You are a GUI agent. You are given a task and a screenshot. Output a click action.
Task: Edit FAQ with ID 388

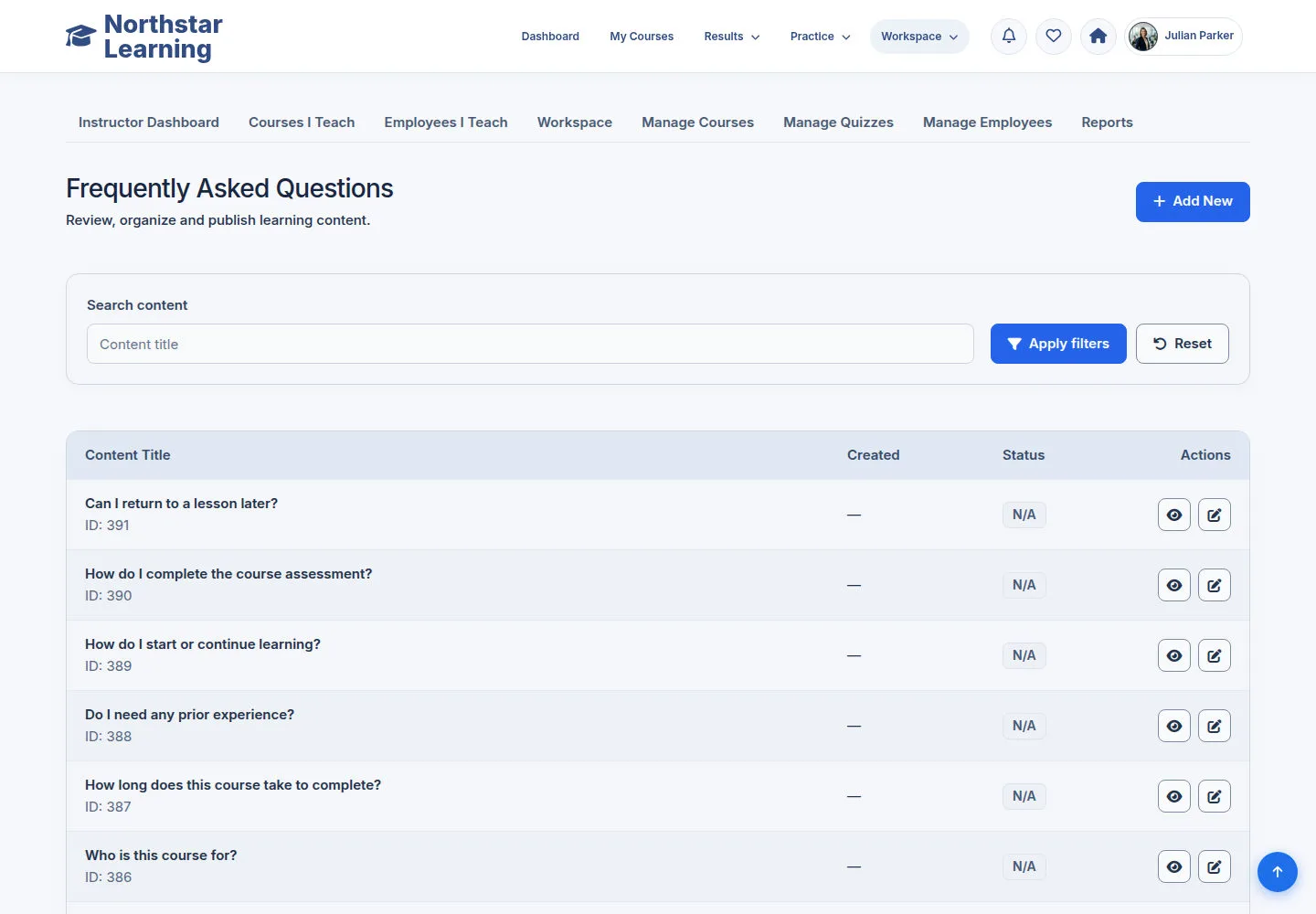tap(1215, 726)
